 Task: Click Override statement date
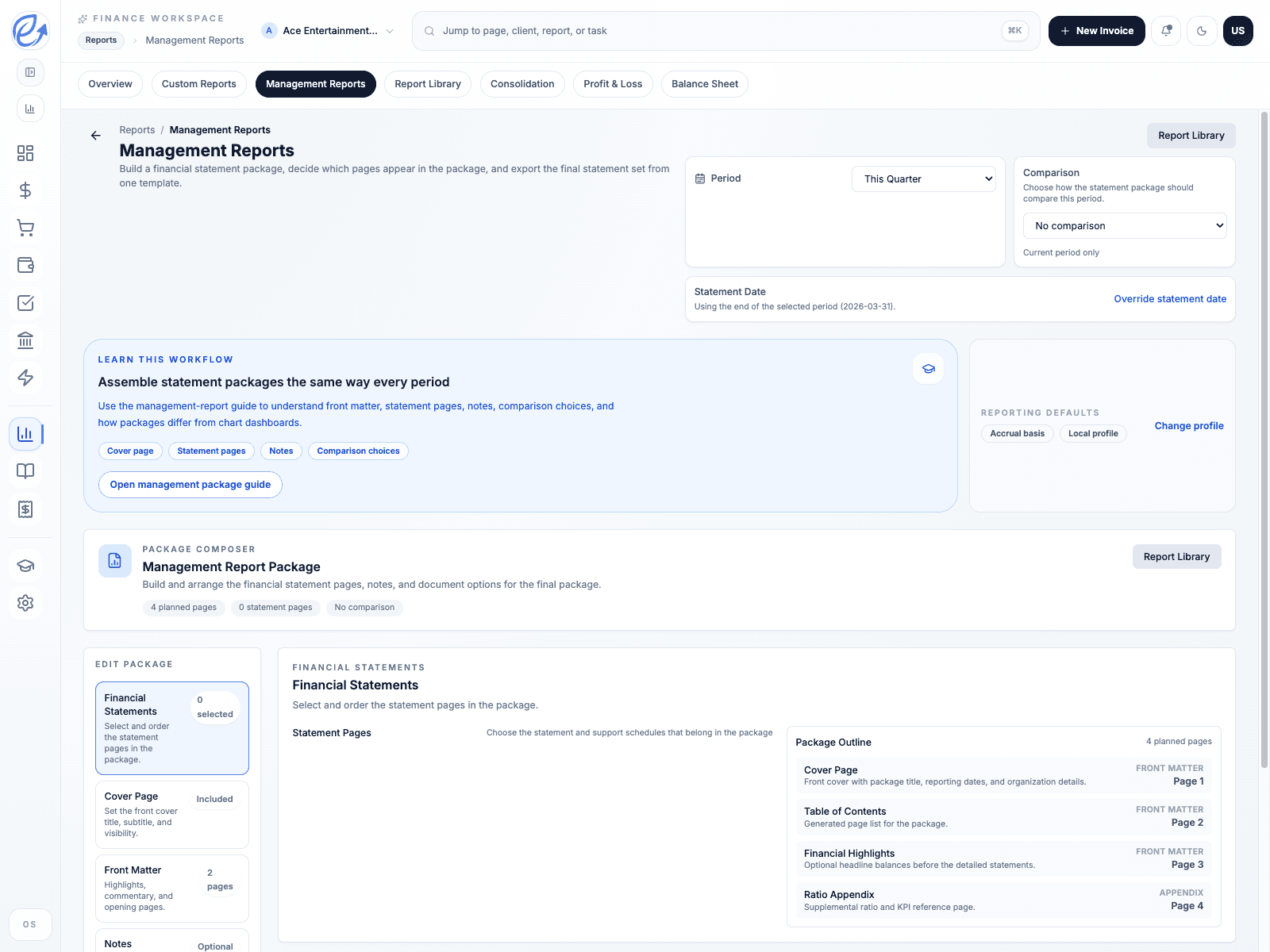click(1169, 299)
